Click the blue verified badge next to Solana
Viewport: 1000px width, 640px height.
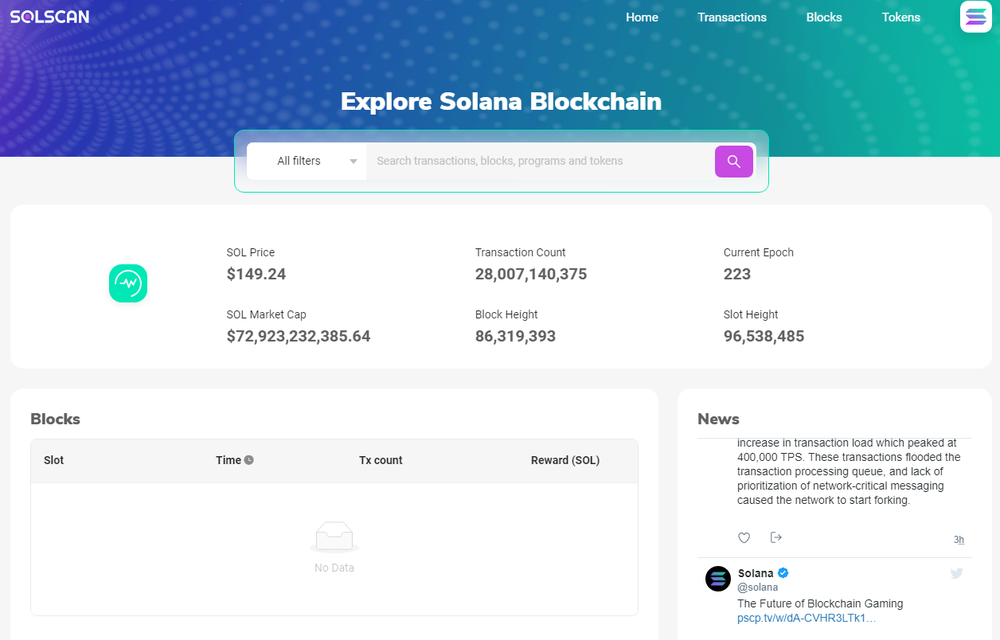pos(784,573)
